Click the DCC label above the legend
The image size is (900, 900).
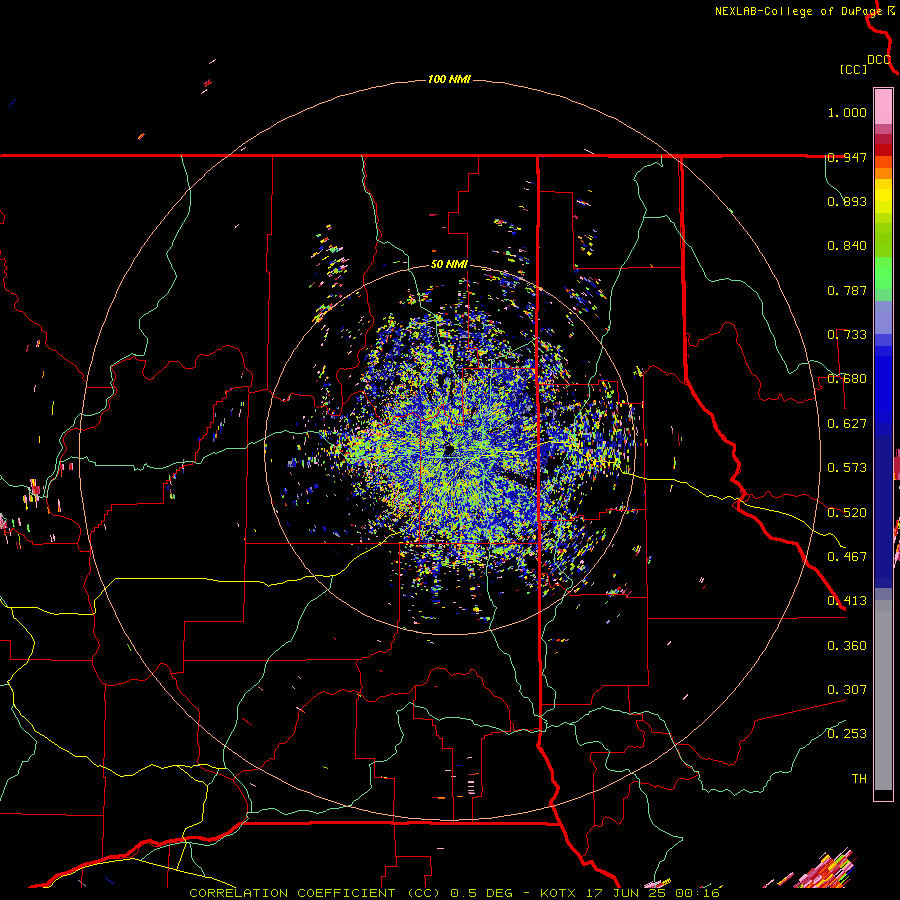point(878,60)
